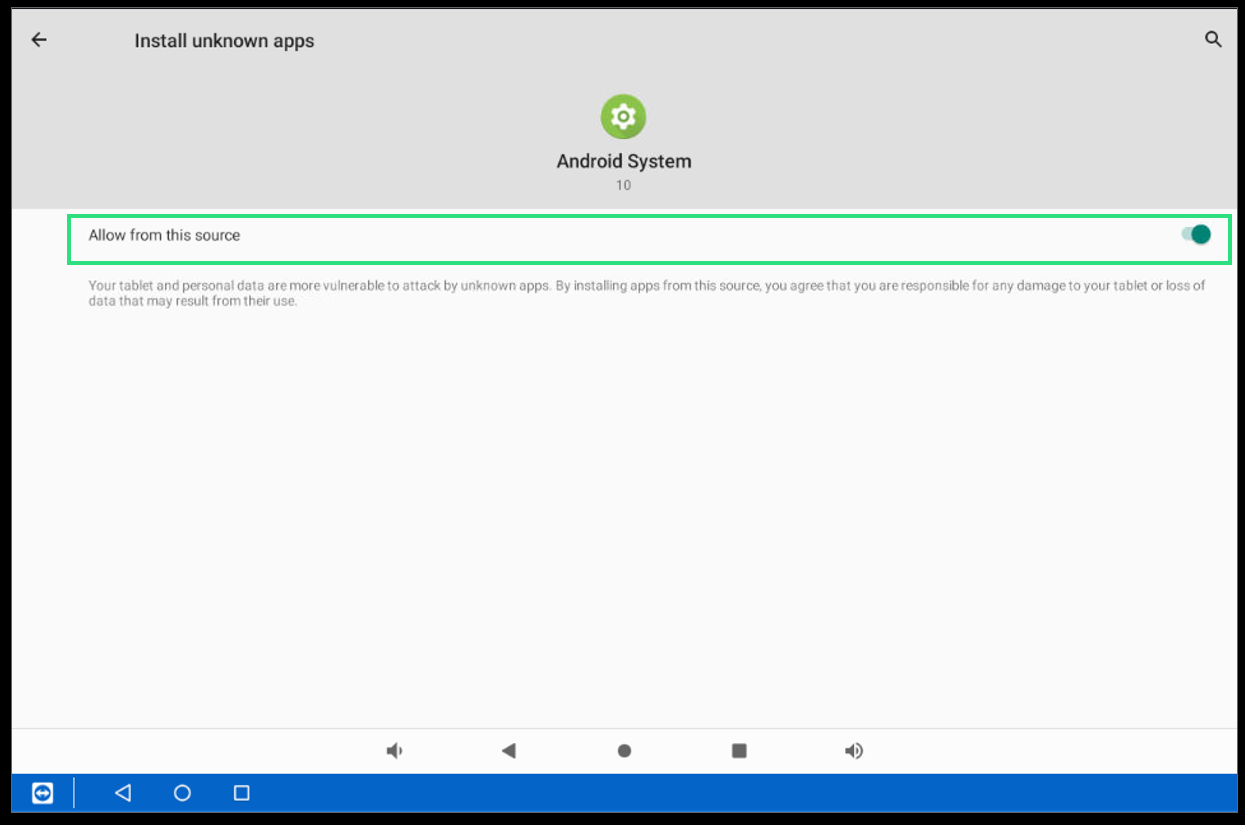Disable the Allow from this source switch
Viewport: 1245px width, 825px height.
click(1196, 235)
